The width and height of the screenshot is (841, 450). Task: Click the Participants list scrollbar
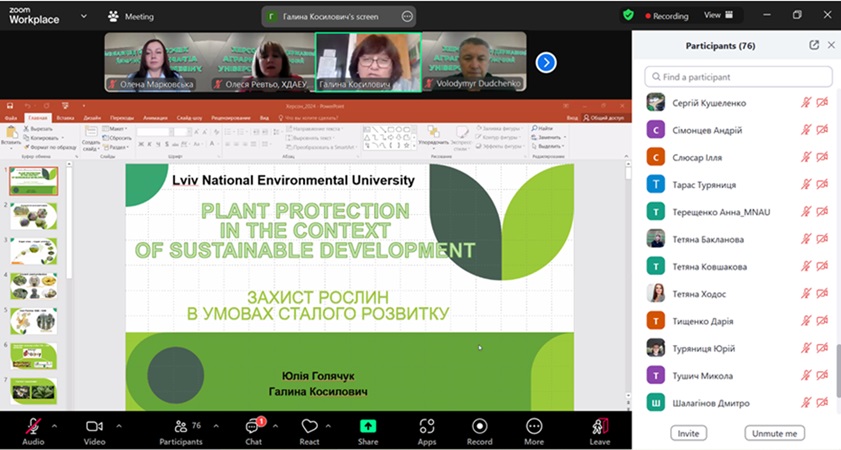[838, 370]
